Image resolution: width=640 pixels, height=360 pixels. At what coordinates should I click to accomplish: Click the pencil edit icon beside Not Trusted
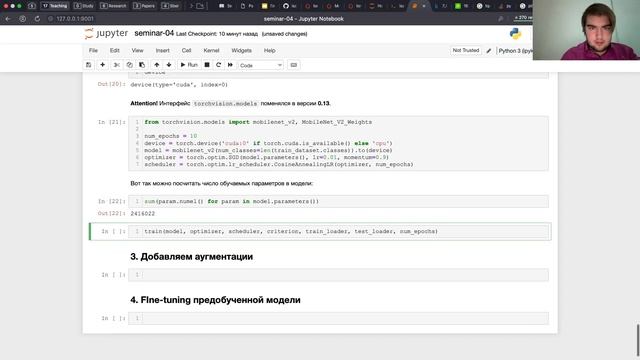pyautogui.click(x=489, y=51)
